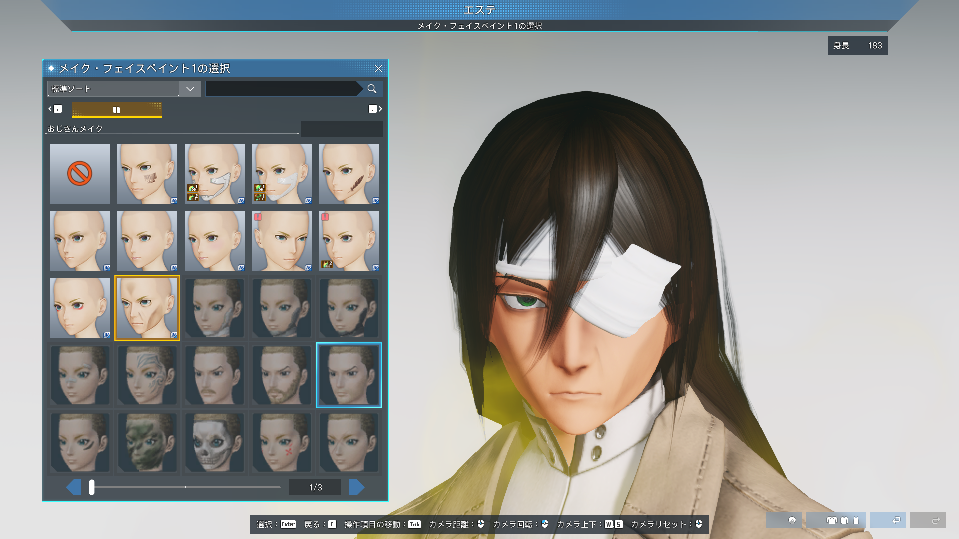Go to previous page with left blue arrow
Image resolution: width=959 pixels, height=539 pixels.
coord(73,487)
